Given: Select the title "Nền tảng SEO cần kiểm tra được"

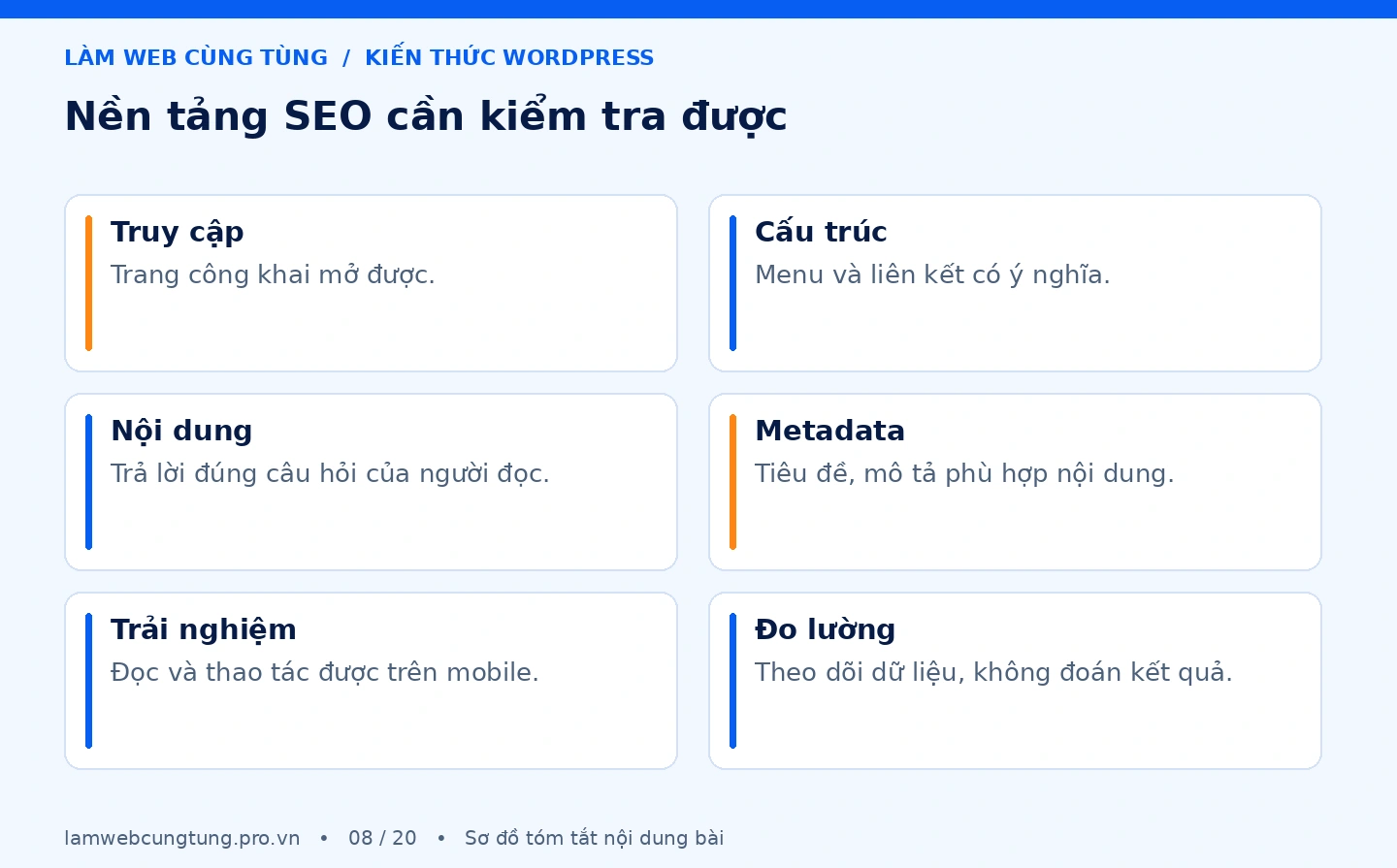Looking at the screenshot, I should 425,117.
